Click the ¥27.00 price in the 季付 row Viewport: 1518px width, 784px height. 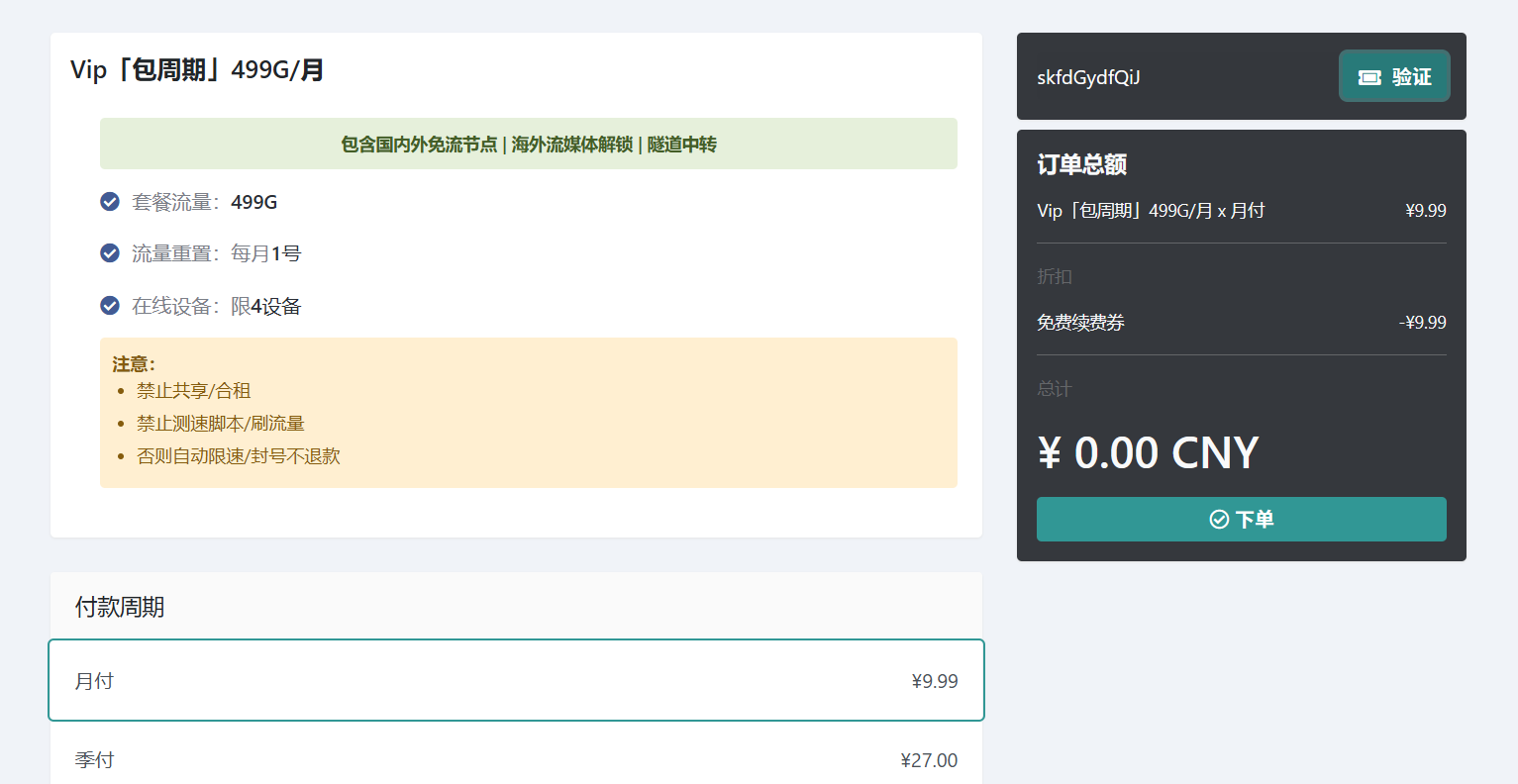coord(928,760)
